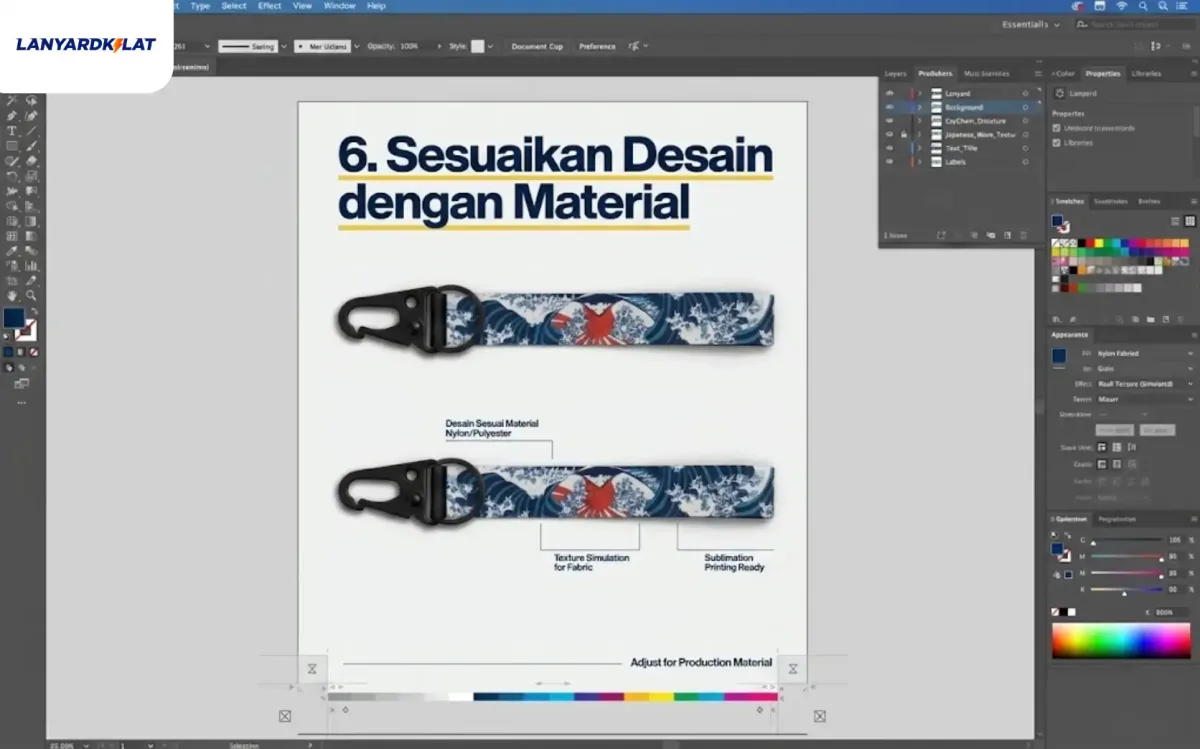Open the three-dot Edit Toolbar button

click(21, 403)
